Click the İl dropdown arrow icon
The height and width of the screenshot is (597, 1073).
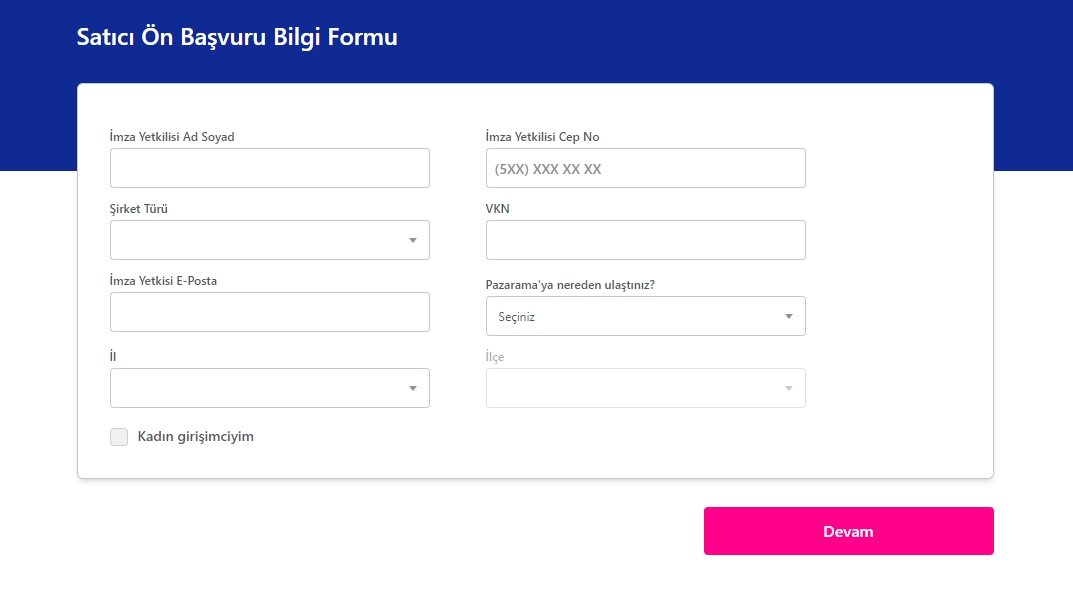413,388
